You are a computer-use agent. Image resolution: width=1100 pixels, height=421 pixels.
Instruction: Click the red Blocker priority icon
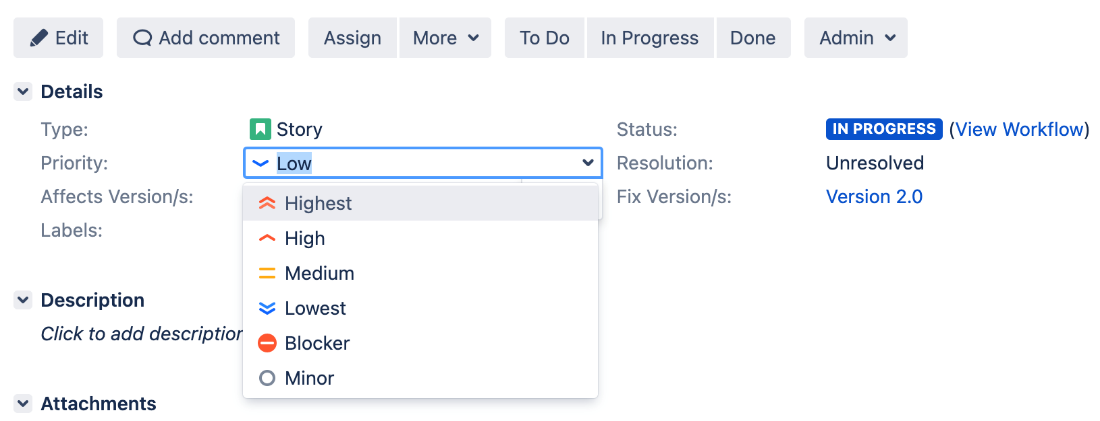267,343
